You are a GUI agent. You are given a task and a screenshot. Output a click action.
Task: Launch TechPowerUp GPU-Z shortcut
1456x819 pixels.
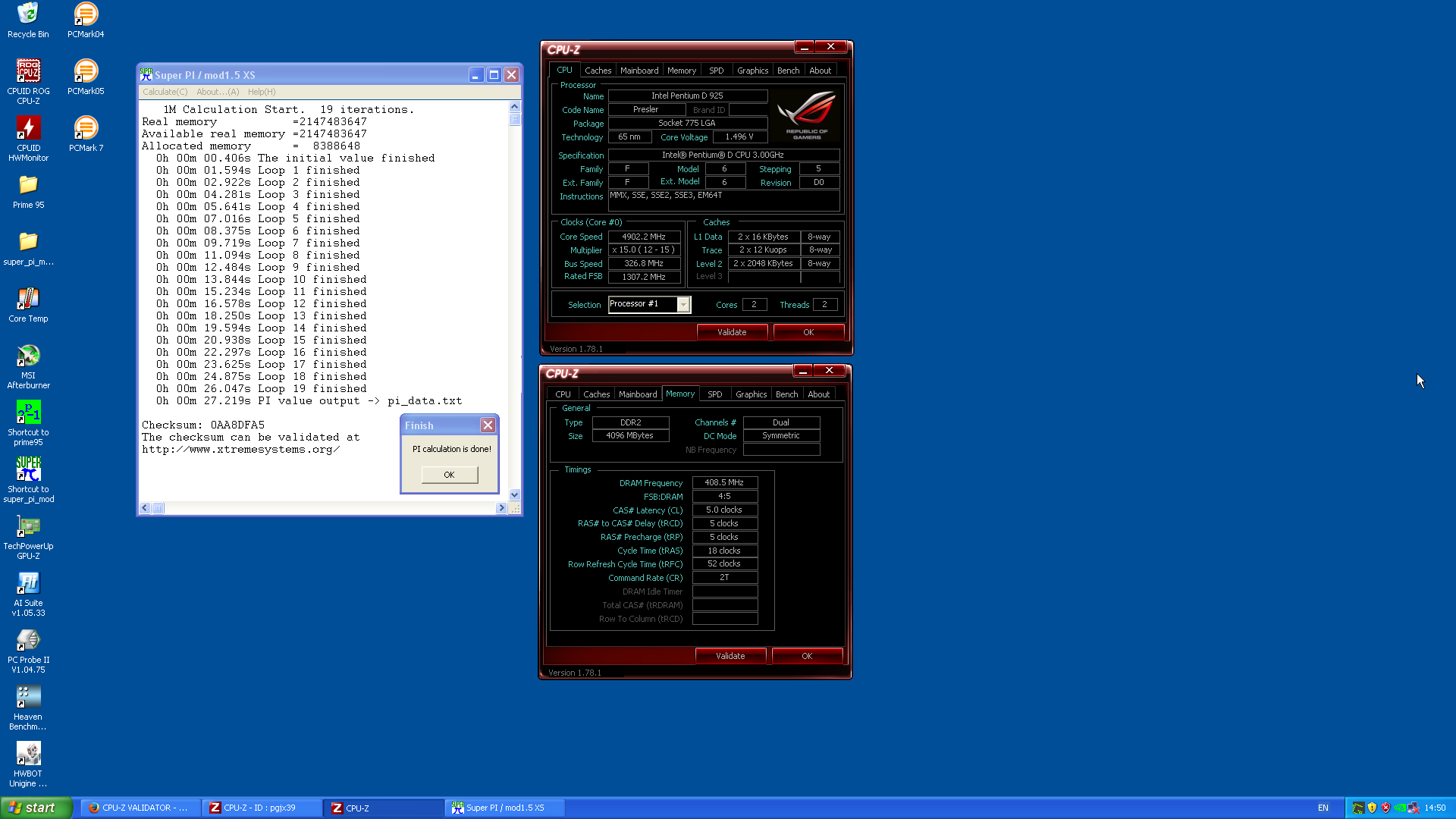click(28, 537)
